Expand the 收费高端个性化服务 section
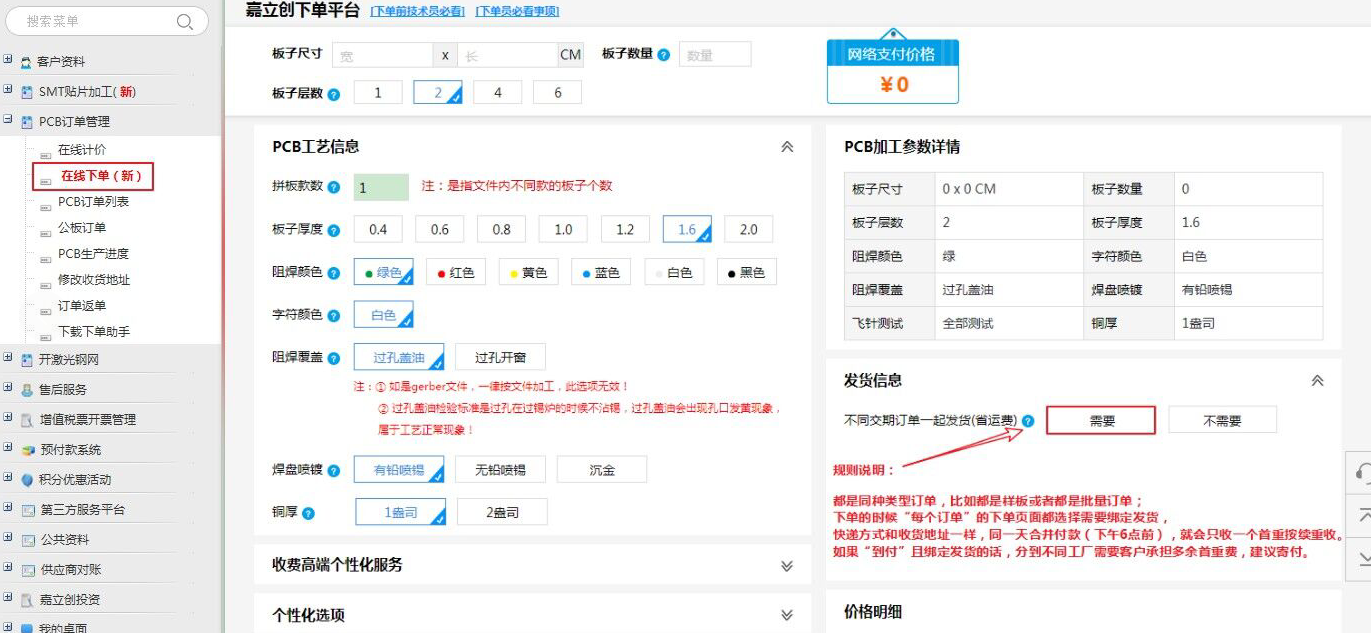This screenshot has width=1371, height=633. (x=787, y=566)
